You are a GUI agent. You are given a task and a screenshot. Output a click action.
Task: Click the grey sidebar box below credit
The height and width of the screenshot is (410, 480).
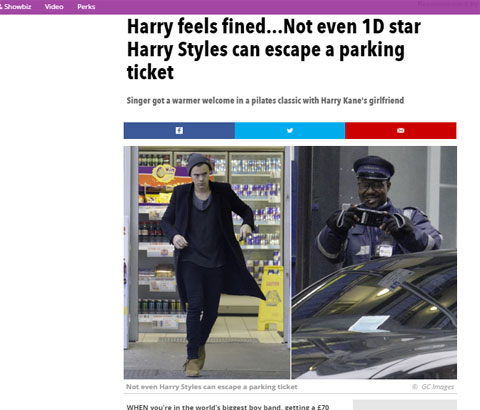pos(405,405)
